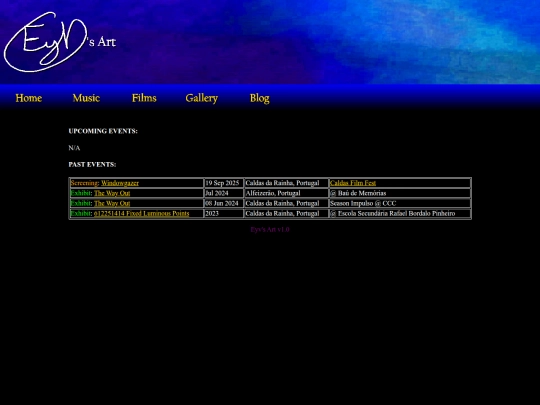This screenshot has height=405, width=540.
Task: Click the N/A upcoming events text
Action: point(74,148)
